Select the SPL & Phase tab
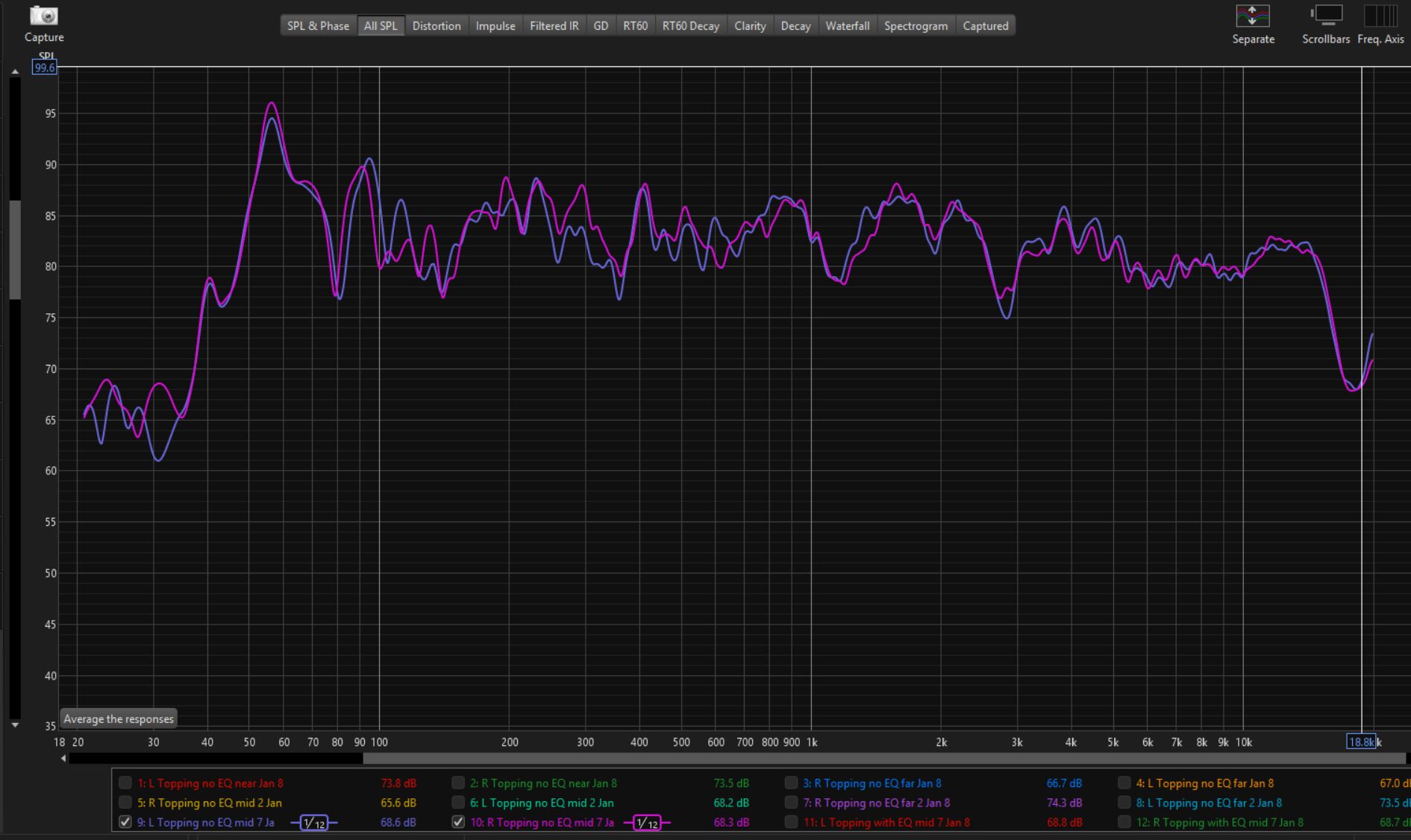Viewport: 1411px width, 840px height. (x=318, y=26)
